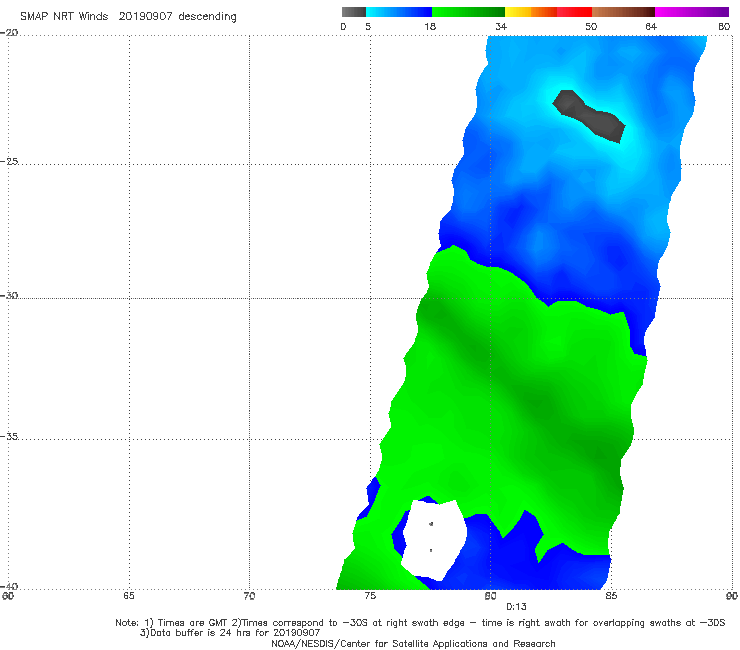Click the latitude axis label "-20"
Image resolution: width=740 pixels, height=650 pixels.
click(x=9, y=33)
